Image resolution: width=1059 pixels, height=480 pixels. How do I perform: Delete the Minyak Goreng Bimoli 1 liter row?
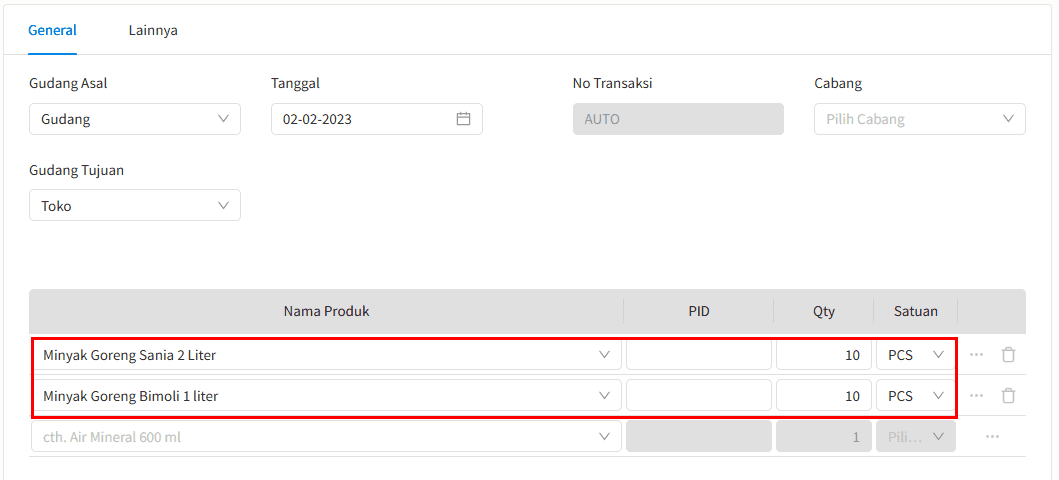pyautogui.click(x=1008, y=396)
